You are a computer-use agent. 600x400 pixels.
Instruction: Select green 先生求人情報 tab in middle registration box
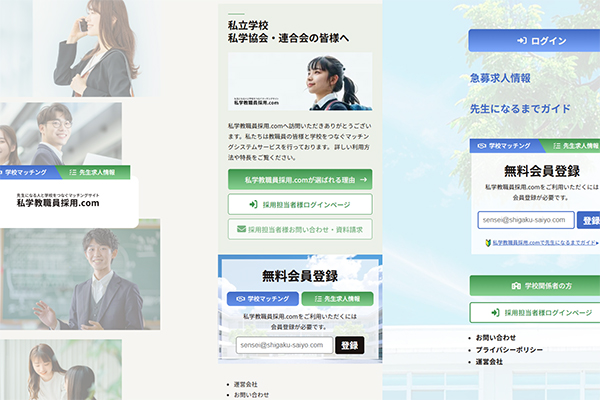tap(337, 299)
